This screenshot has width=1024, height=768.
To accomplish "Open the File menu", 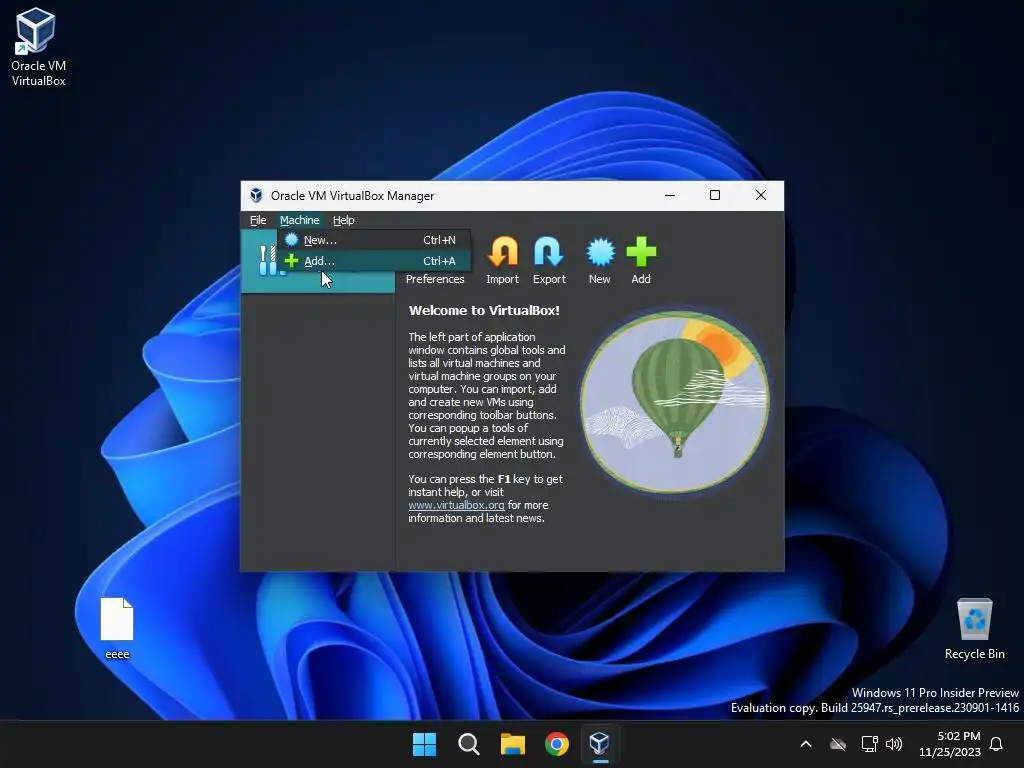I will [x=258, y=220].
